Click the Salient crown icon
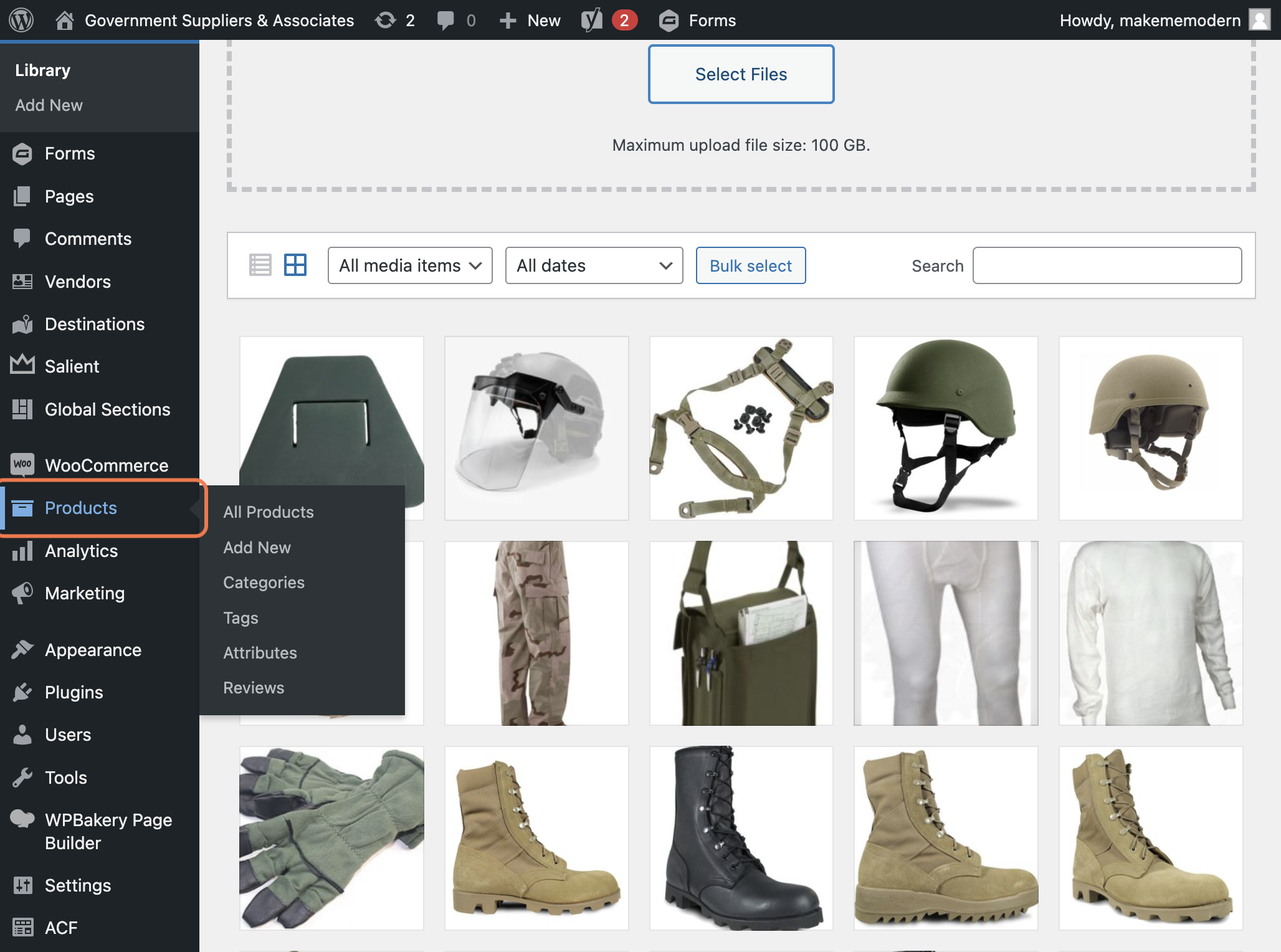The height and width of the screenshot is (952, 1281). pos(22,365)
